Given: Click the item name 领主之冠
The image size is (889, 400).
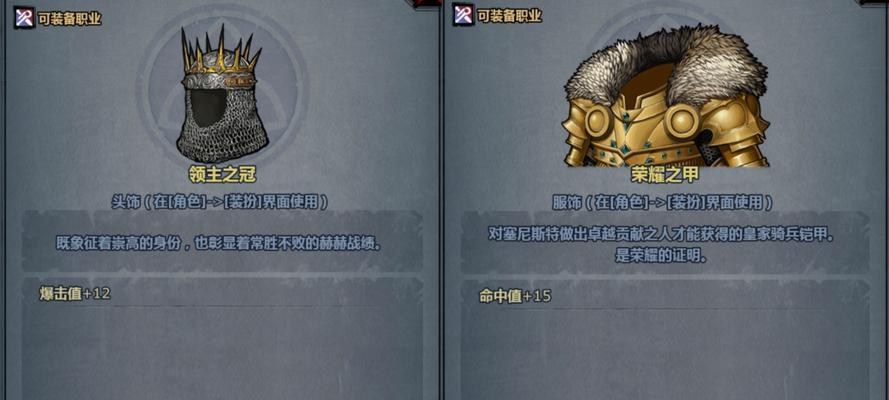Looking at the screenshot, I should (x=222, y=175).
